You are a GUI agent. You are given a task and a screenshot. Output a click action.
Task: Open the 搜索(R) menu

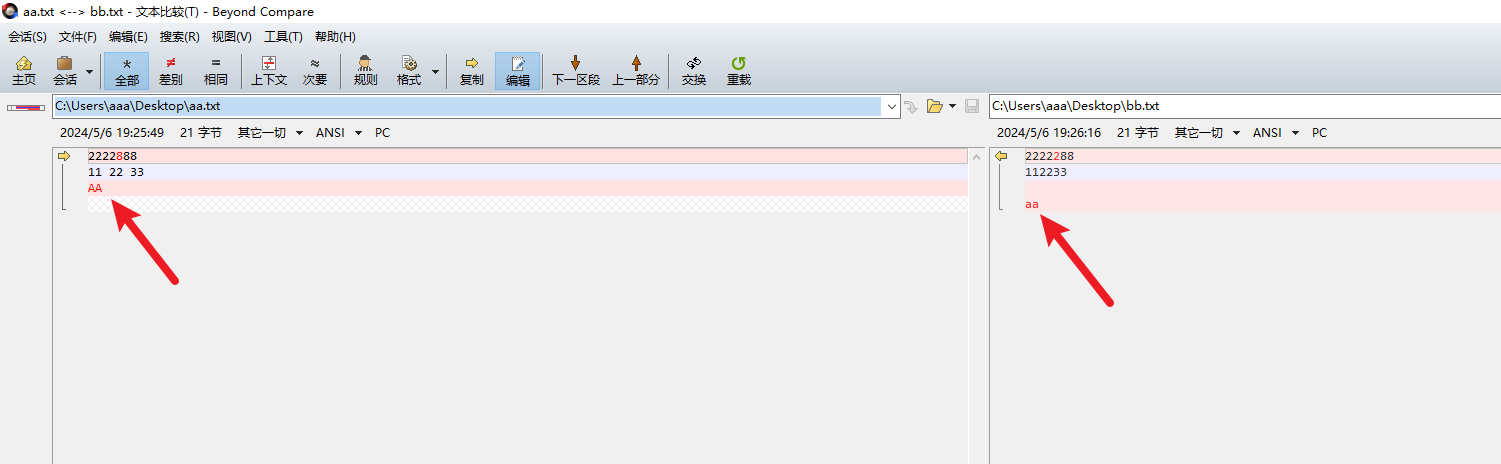coord(179,37)
